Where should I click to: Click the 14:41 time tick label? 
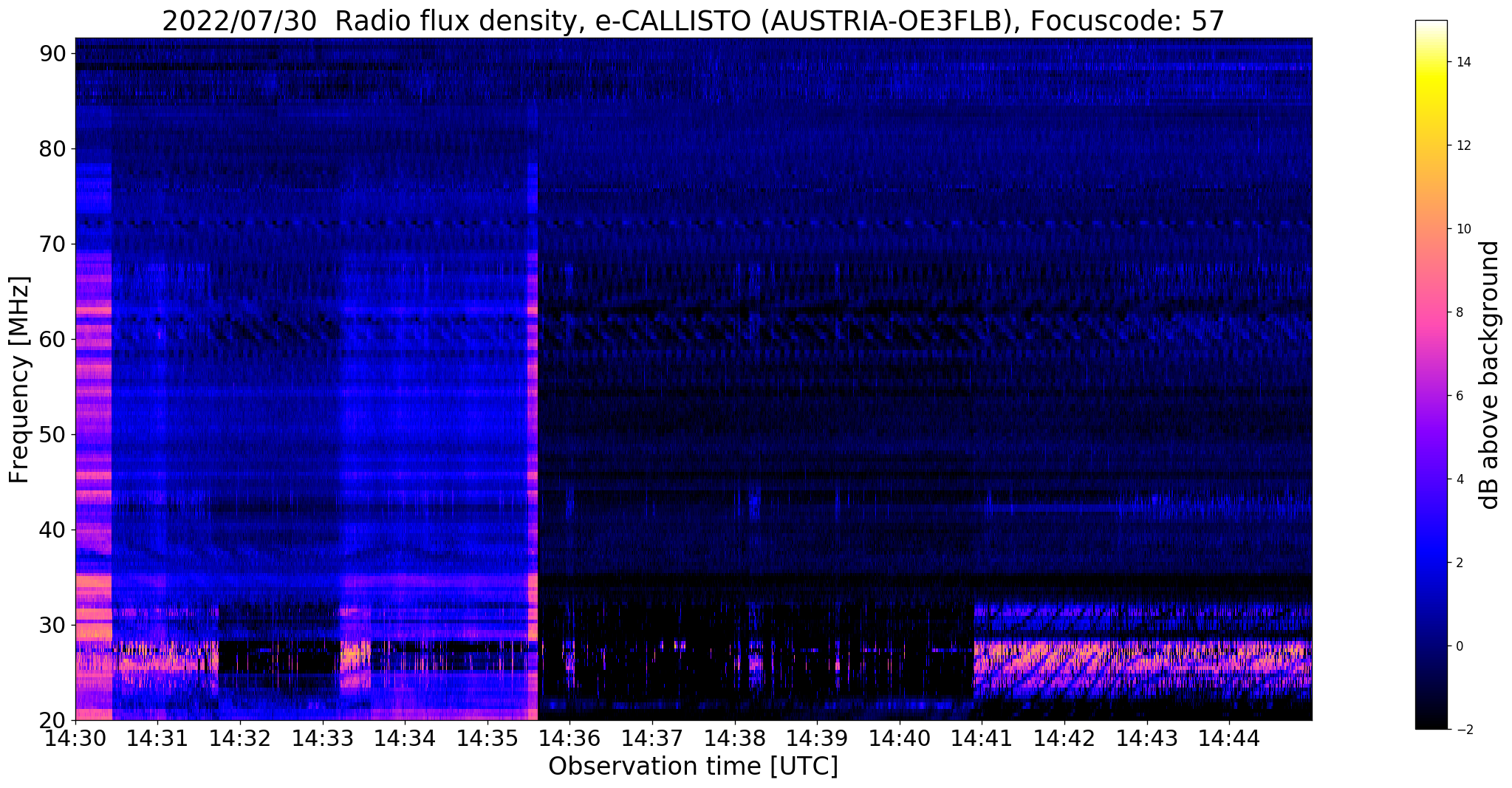[982, 737]
